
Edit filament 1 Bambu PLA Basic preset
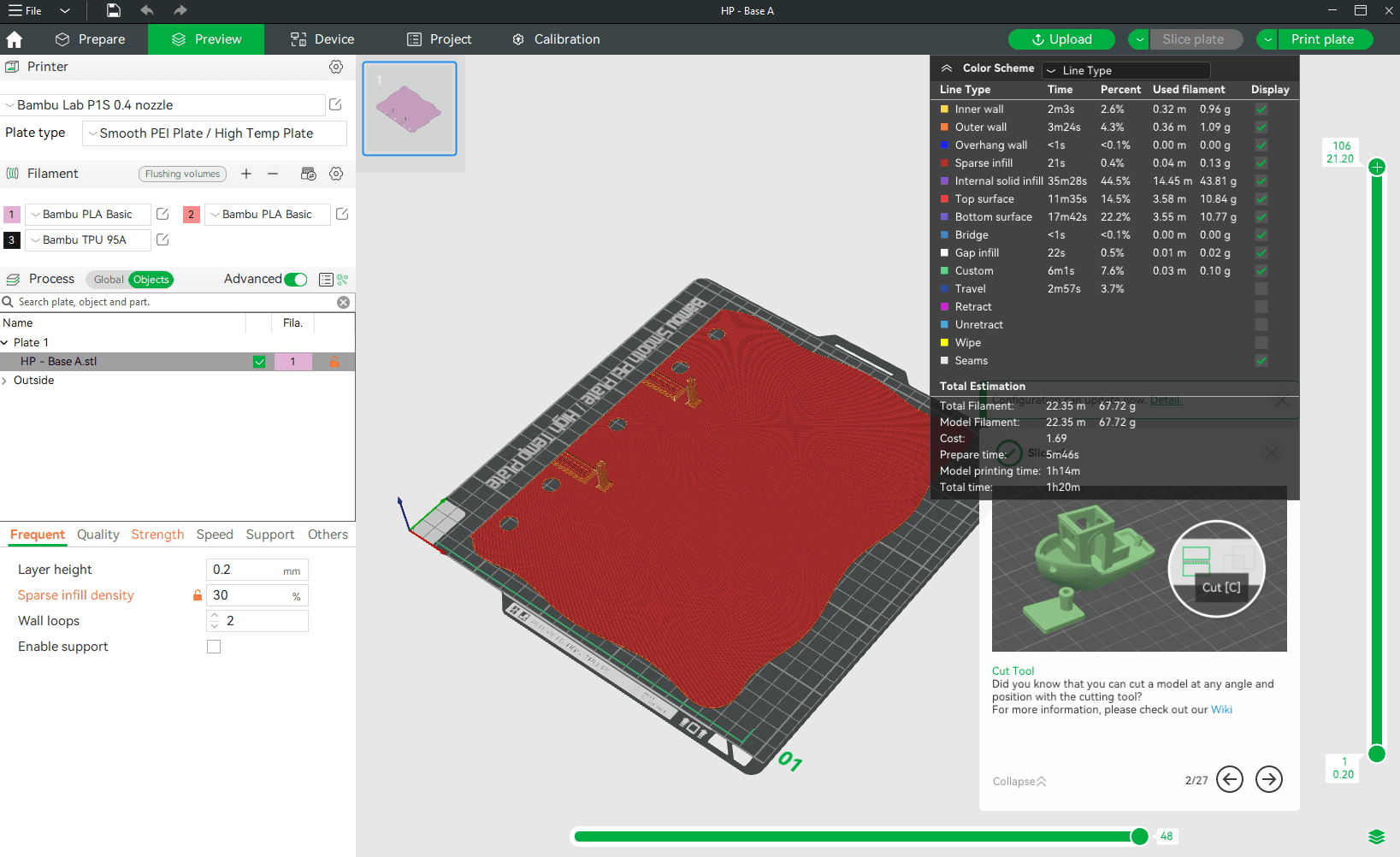pos(162,214)
